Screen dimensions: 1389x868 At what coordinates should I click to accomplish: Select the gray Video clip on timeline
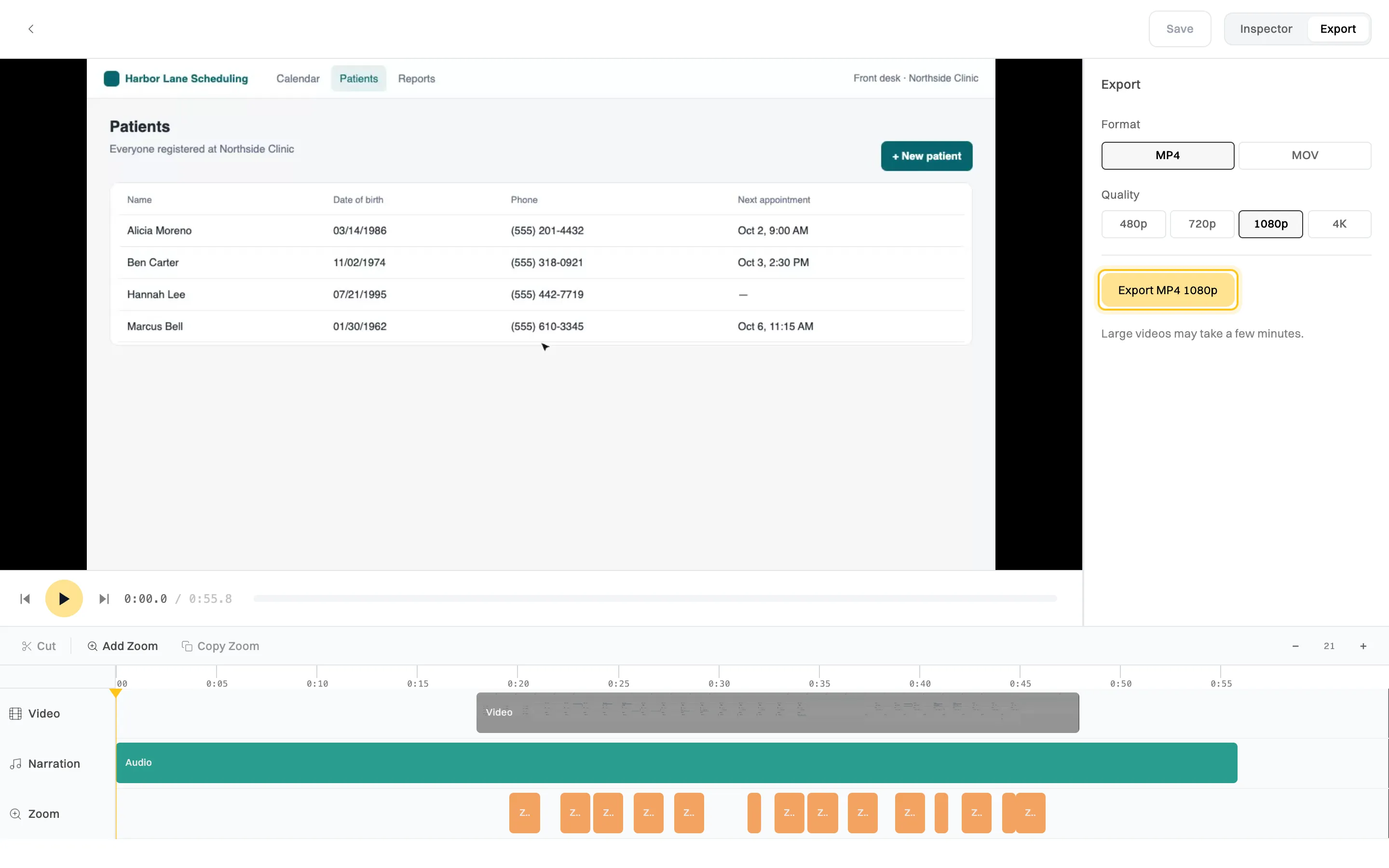pos(777,712)
